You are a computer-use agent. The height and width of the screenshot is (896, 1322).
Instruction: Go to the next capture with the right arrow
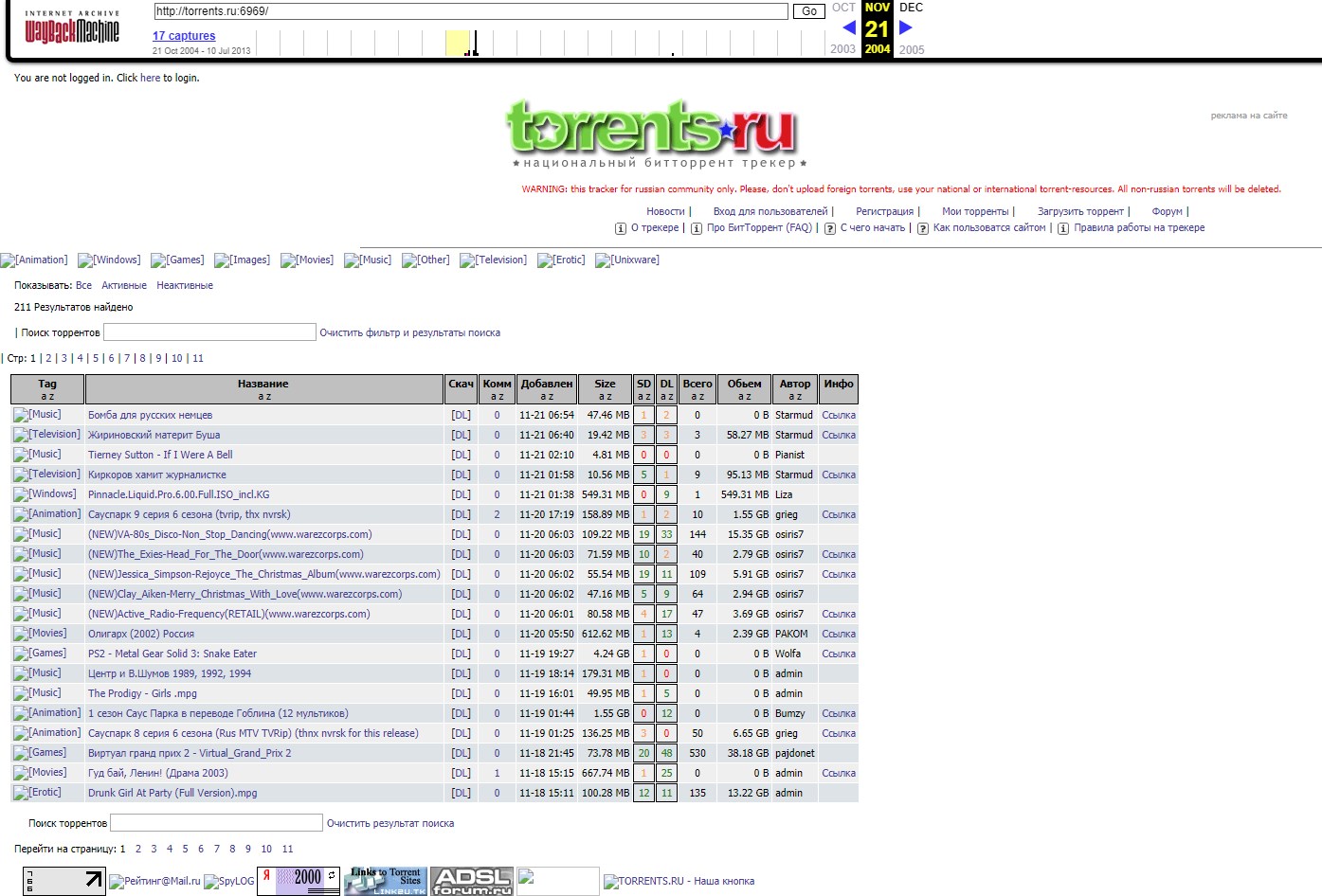[x=905, y=27]
